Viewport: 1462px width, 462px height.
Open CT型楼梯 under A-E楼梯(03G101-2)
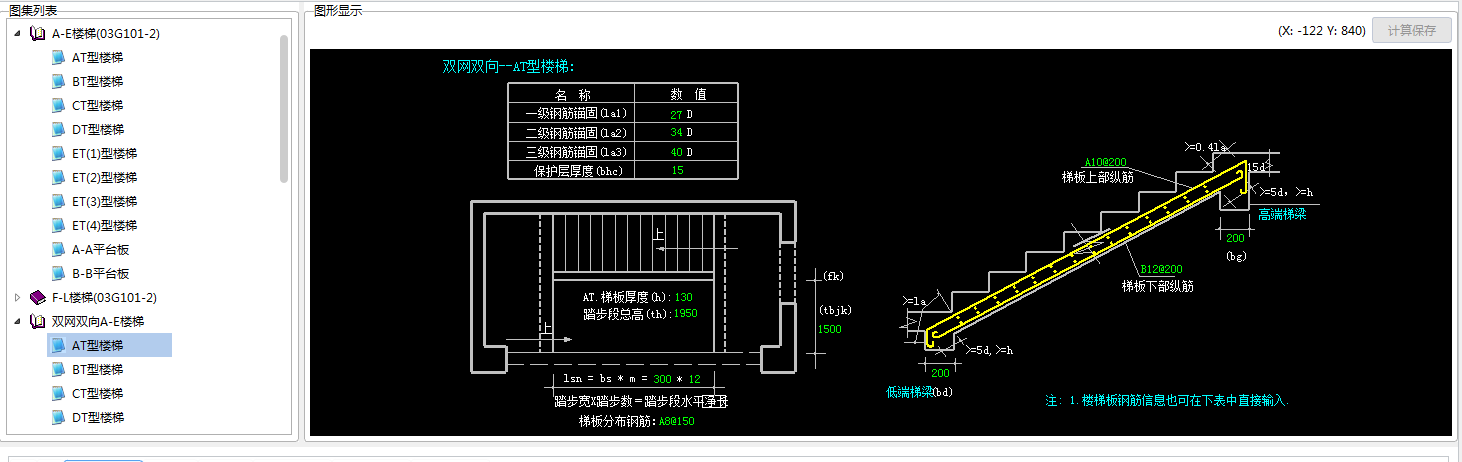97,105
